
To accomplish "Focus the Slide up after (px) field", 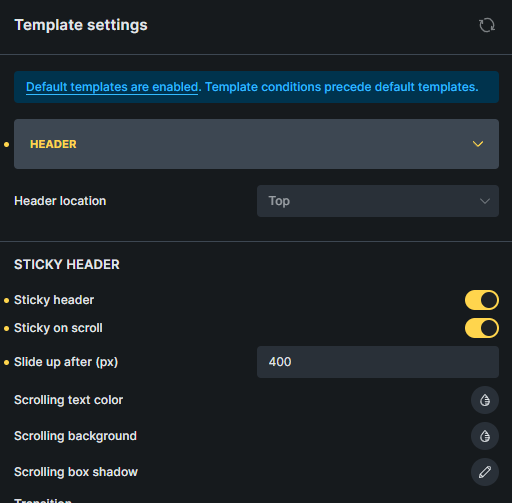I will [378, 362].
